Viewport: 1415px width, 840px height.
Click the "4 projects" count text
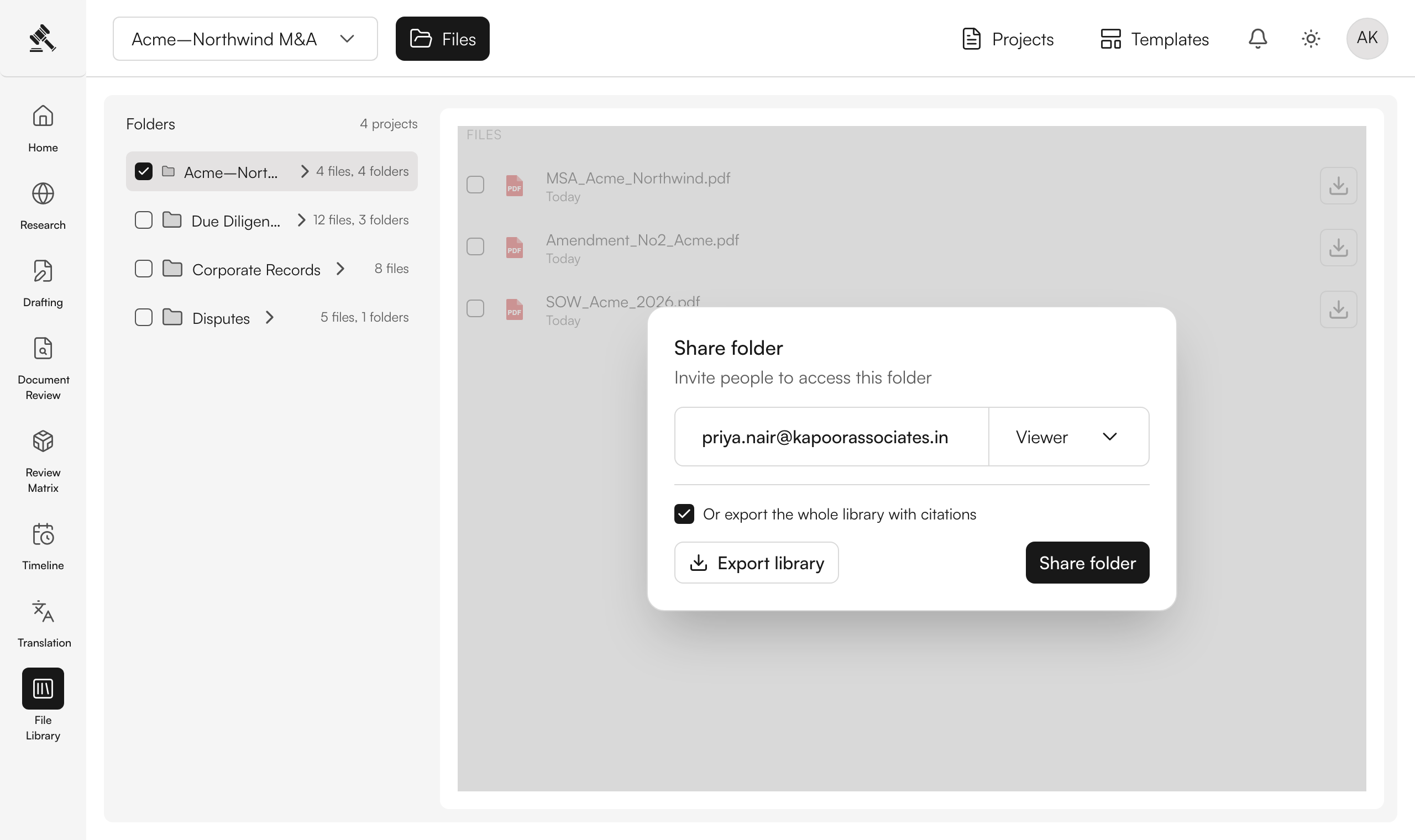[x=389, y=123]
